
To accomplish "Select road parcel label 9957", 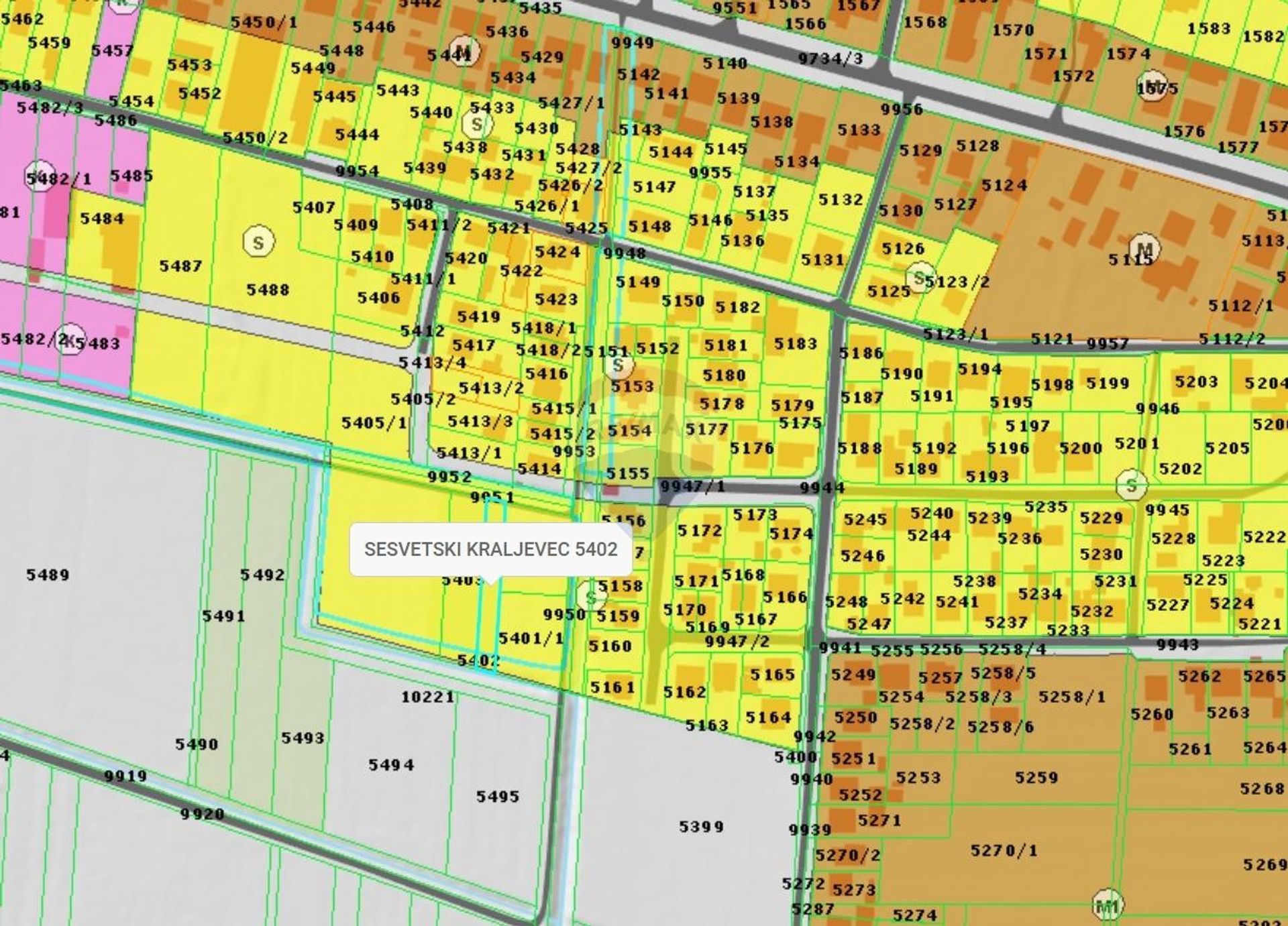I will 1108,343.
